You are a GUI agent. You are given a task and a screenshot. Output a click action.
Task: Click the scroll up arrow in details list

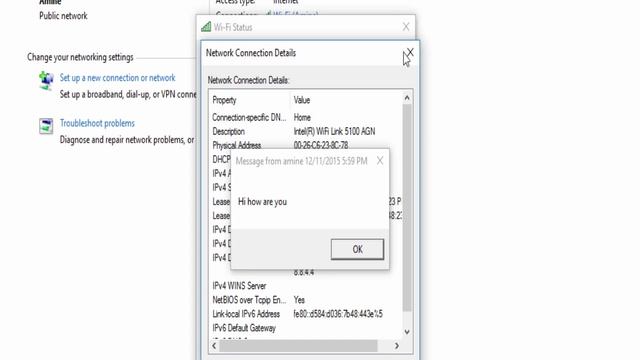(x=407, y=98)
